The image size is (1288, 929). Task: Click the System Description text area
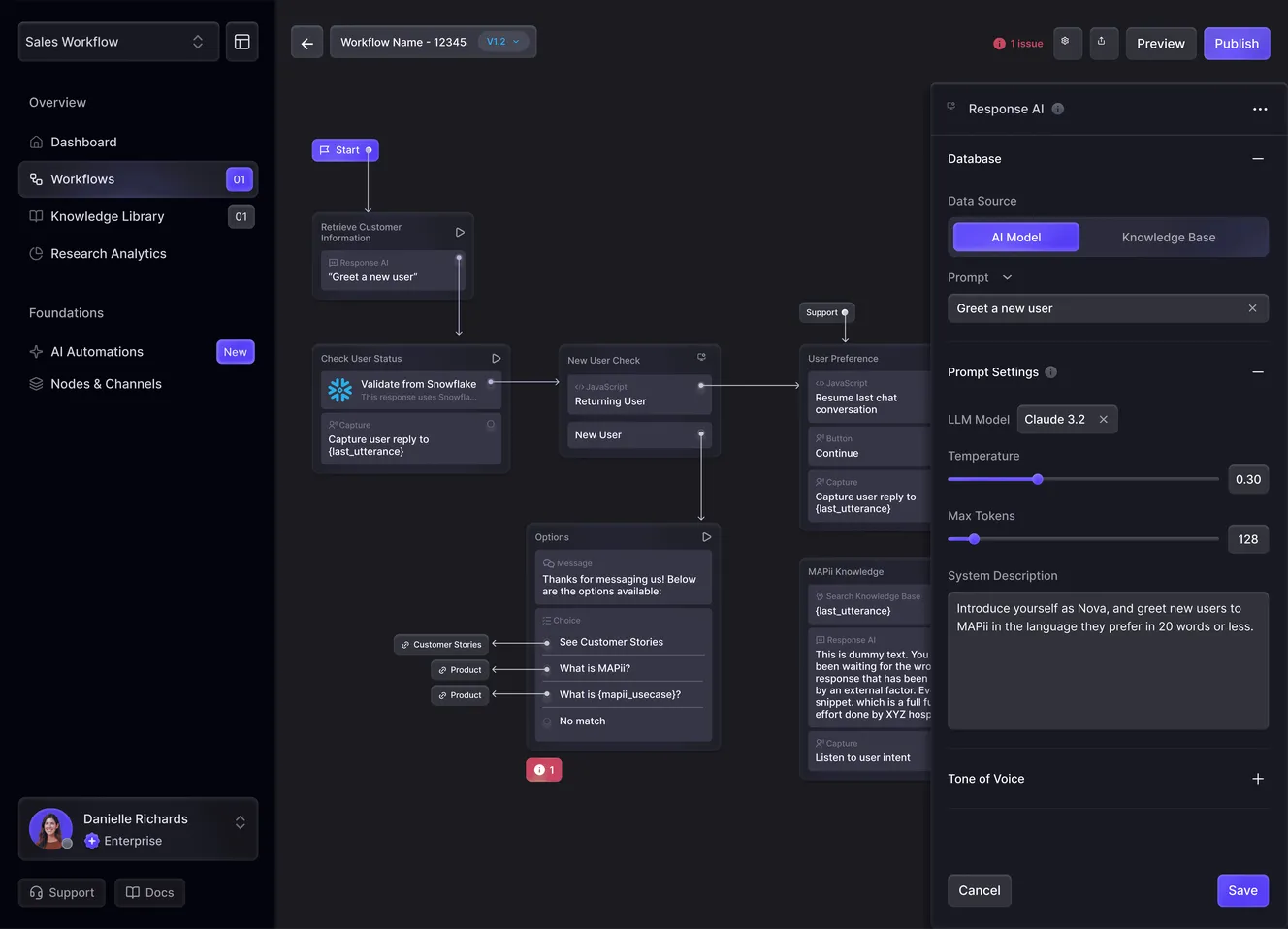(x=1108, y=660)
